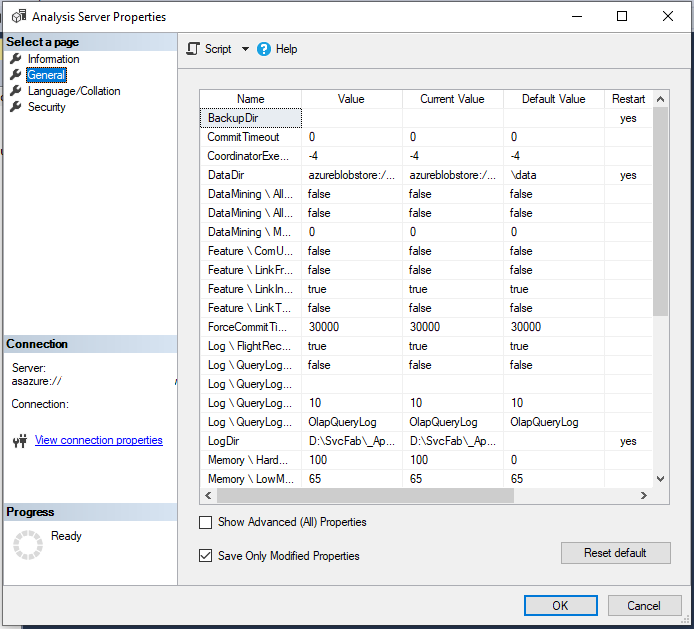Edit the OlapQueryLog Value cell
Screen dimensions: 697x629
coord(352,422)
